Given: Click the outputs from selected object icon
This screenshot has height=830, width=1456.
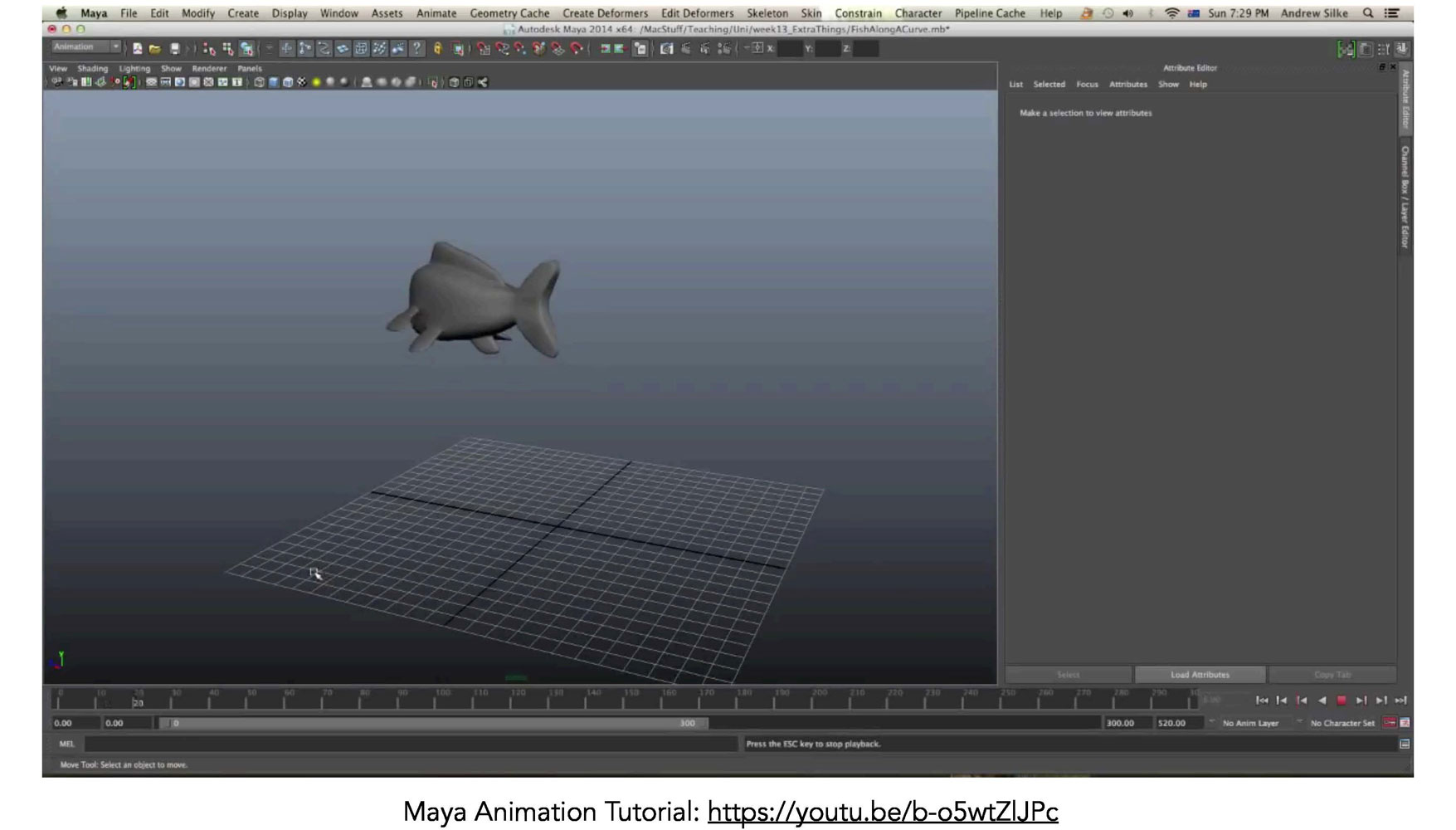Looking at the screenshot, I should (620, 48).
